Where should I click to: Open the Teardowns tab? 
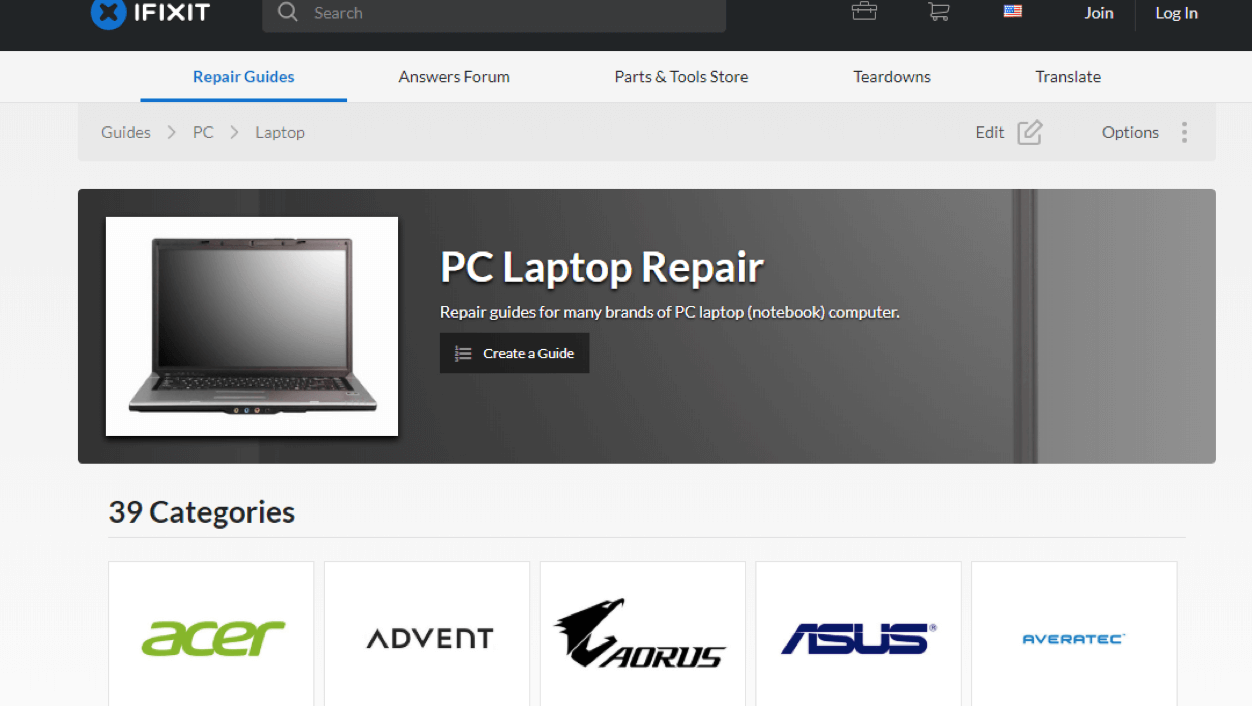point(892,77)
